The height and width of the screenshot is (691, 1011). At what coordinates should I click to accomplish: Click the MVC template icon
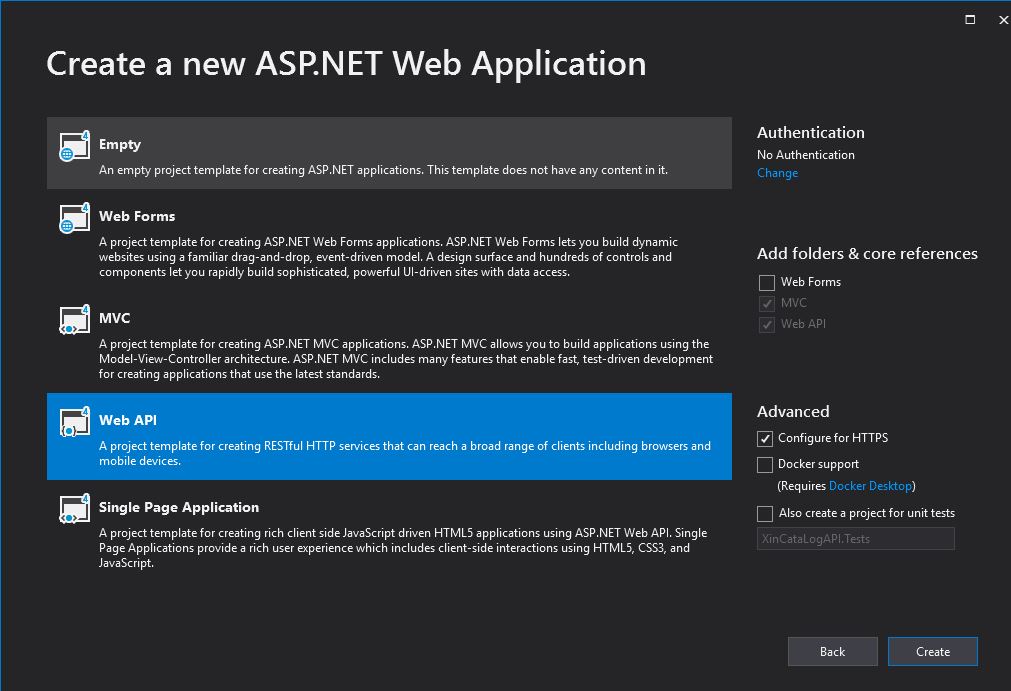point(74,320)
